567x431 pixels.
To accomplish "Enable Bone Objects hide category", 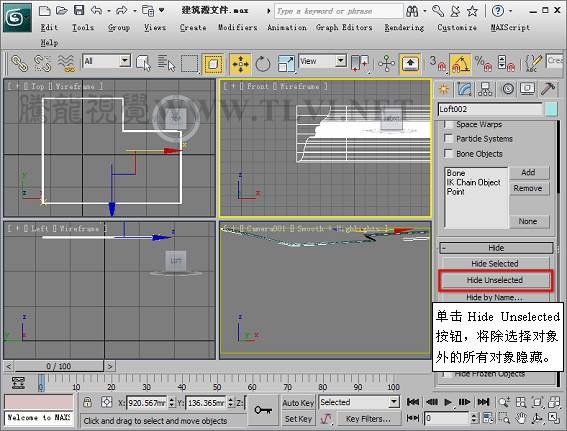I will coord(448,154).
